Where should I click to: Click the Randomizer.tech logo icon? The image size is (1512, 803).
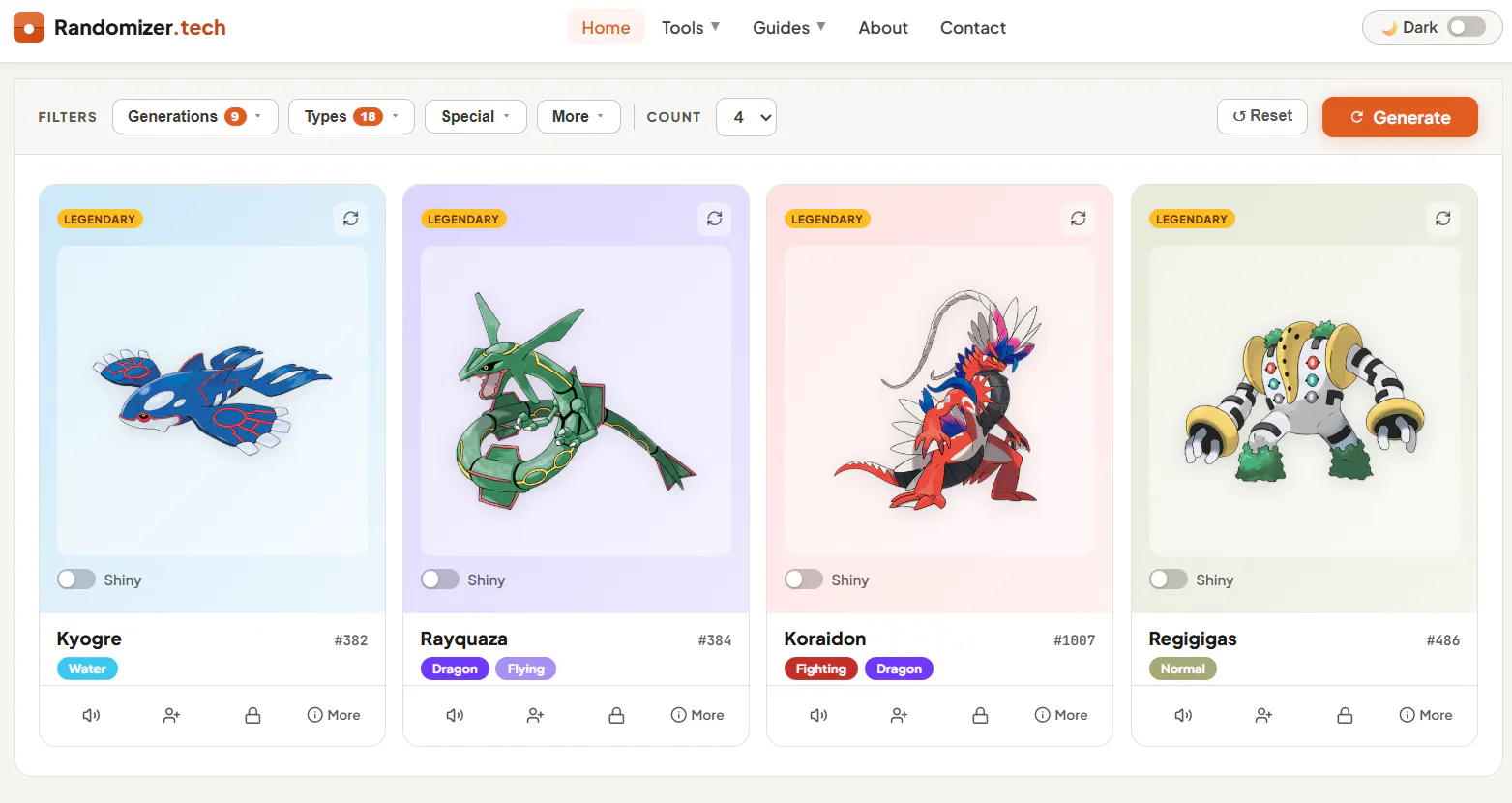pos(29,27)
